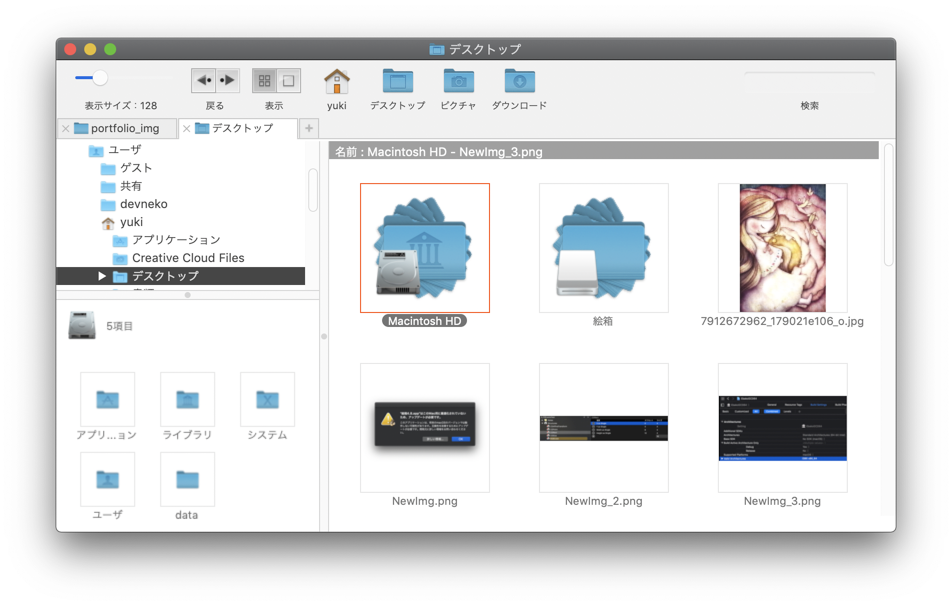Go to yuki home folder icon
Image resolution: width=952 pixels, height=606 pixels.
[x=336, y=81]
